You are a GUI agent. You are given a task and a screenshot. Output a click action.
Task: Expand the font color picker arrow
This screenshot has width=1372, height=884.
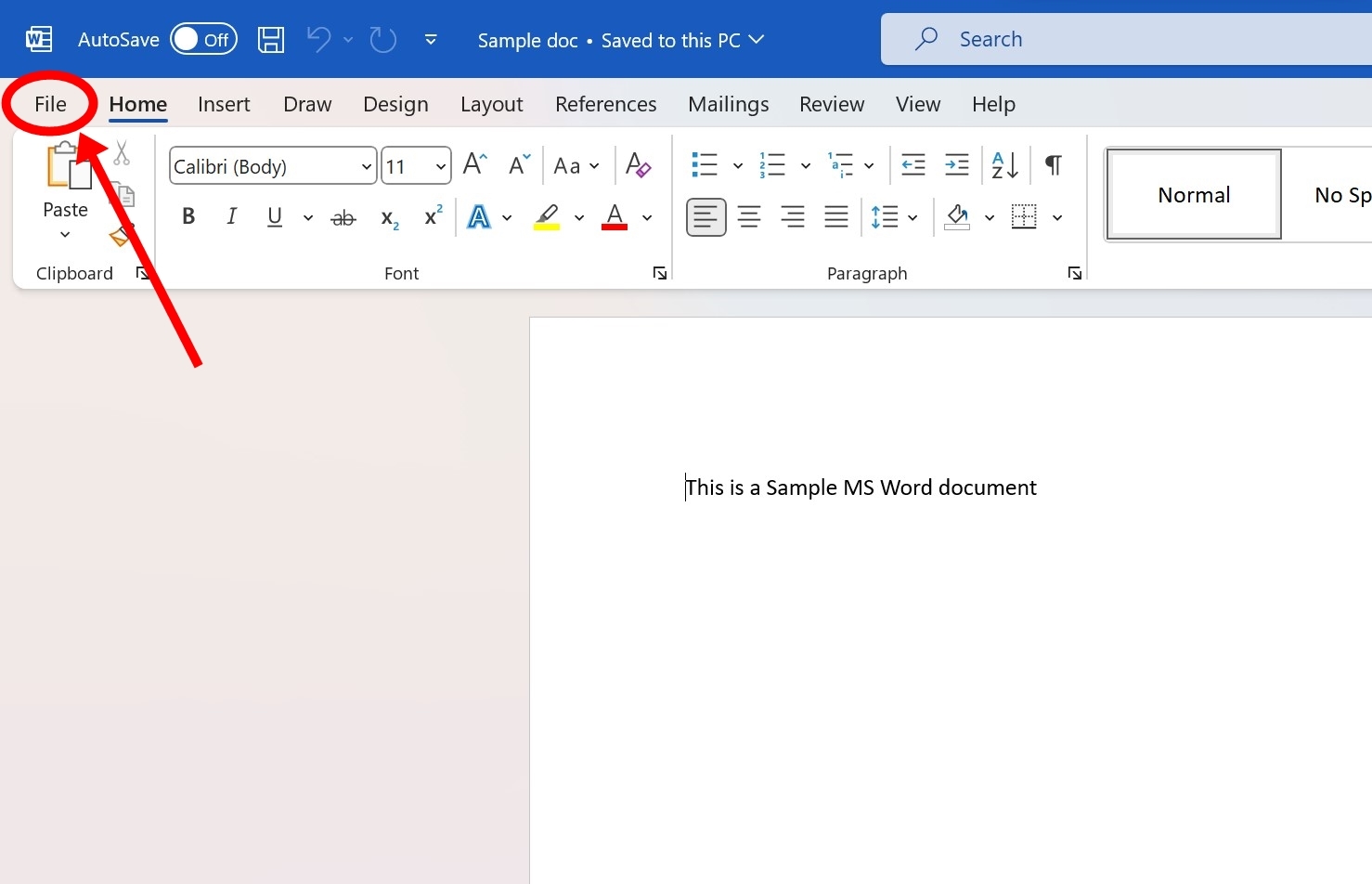647,218
